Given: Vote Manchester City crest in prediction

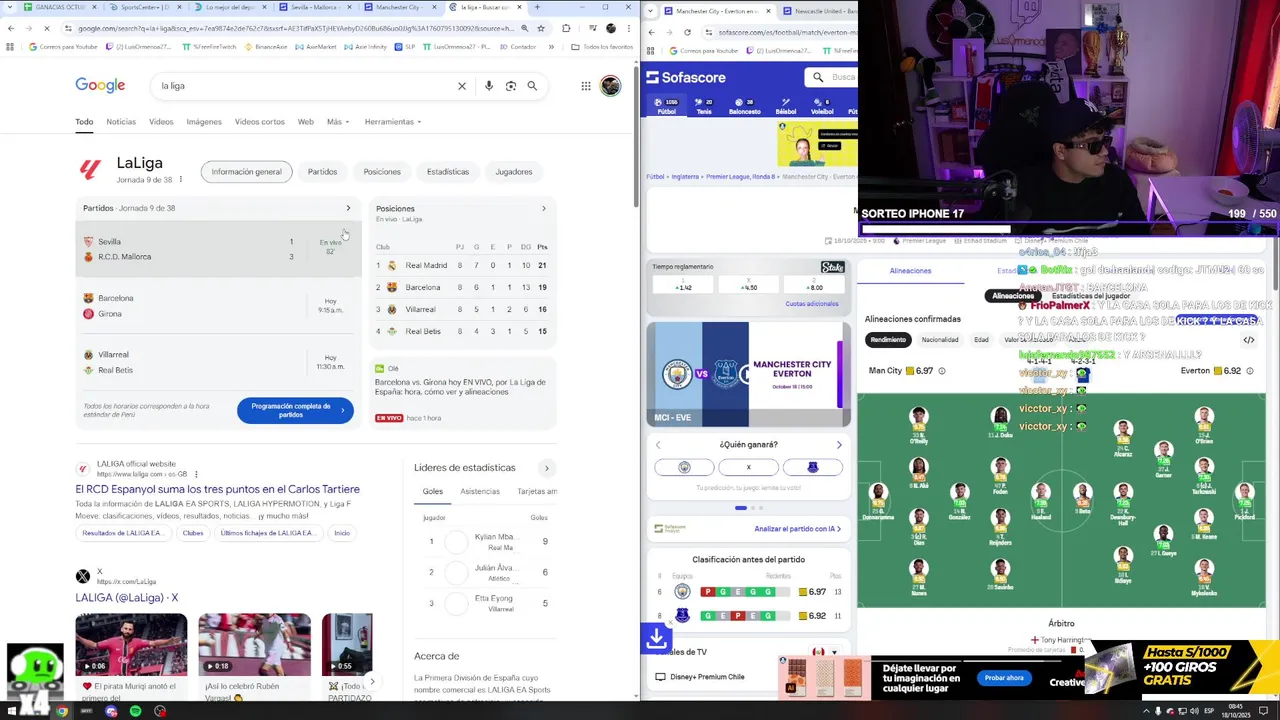Looking at the screenshot, I should (684, 467).
